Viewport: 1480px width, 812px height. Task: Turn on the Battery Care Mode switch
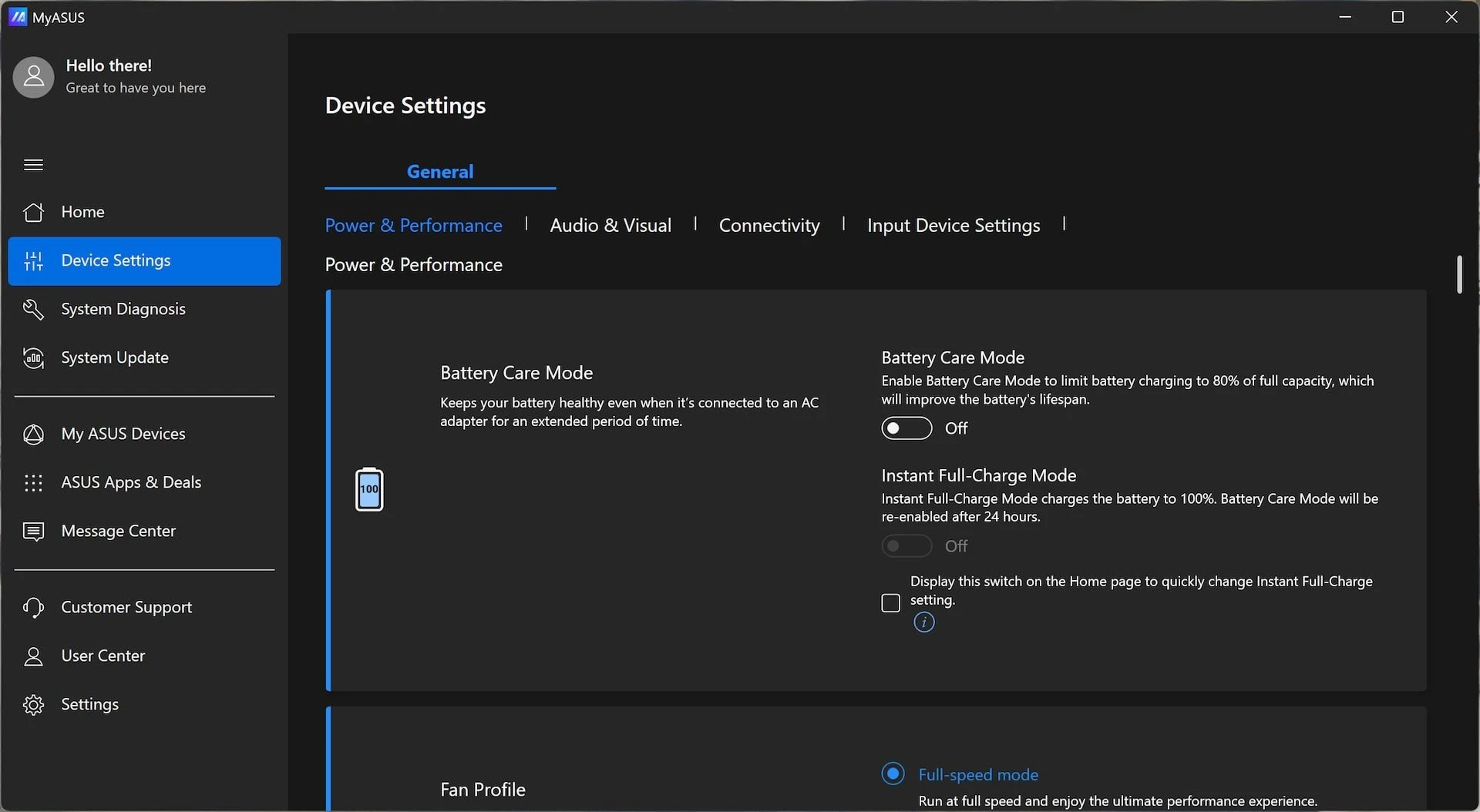[906, 428]
